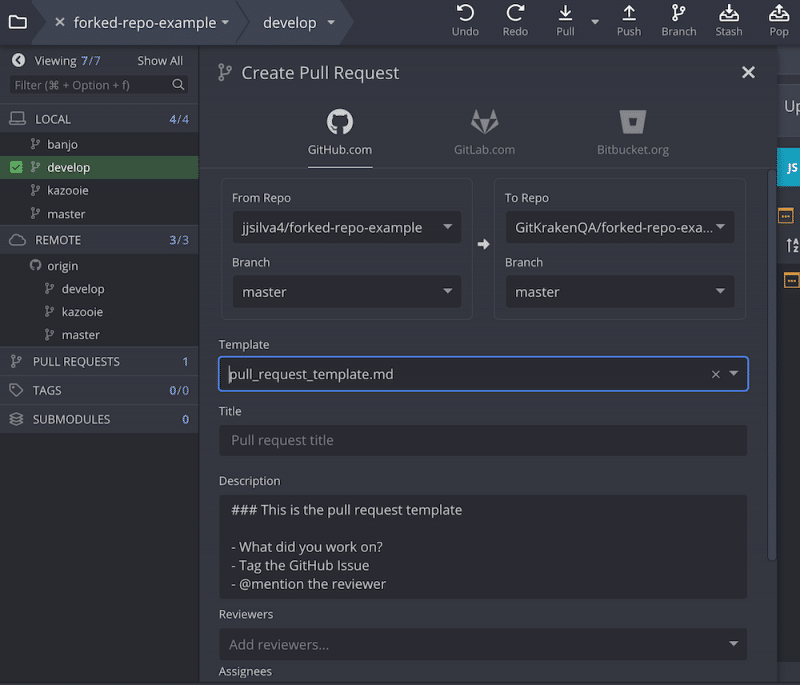The width and height of the screenshot is (800, 685).
Task: Switch to the GitHub.com tab
Action: pos(340,133)
